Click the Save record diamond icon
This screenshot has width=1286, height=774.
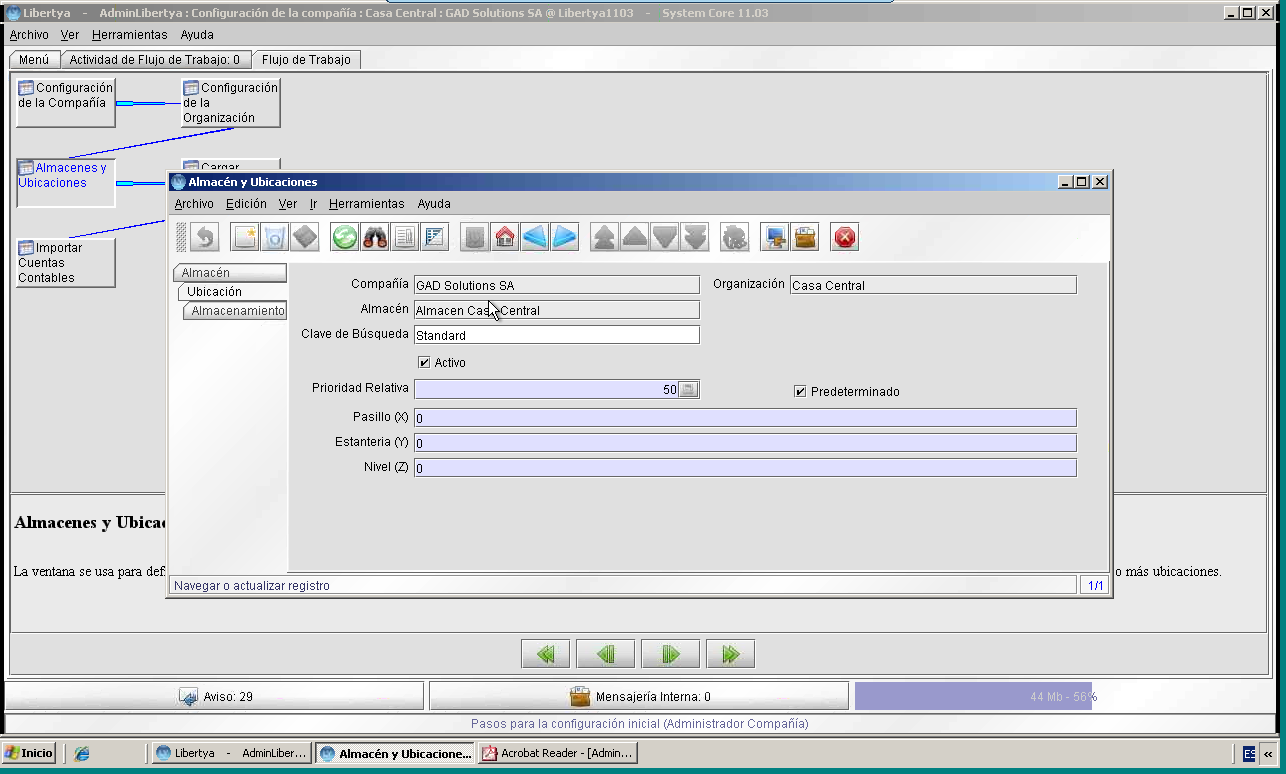click(305, 237)
